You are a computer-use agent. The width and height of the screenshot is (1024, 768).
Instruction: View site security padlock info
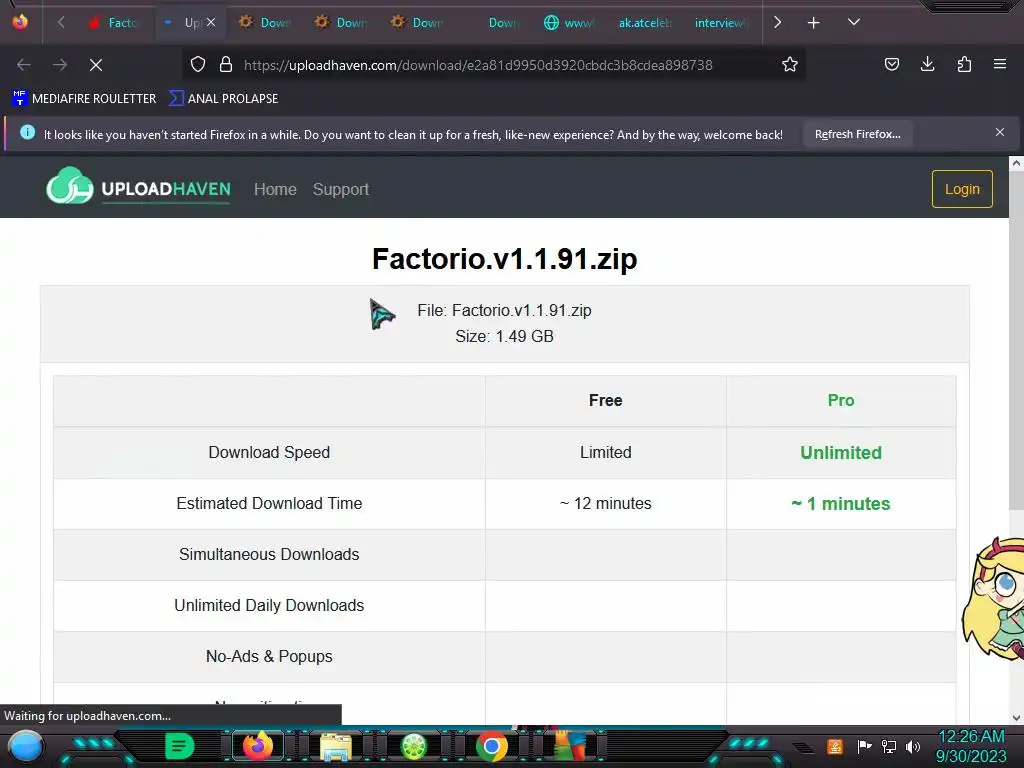(x=226, y=64)
